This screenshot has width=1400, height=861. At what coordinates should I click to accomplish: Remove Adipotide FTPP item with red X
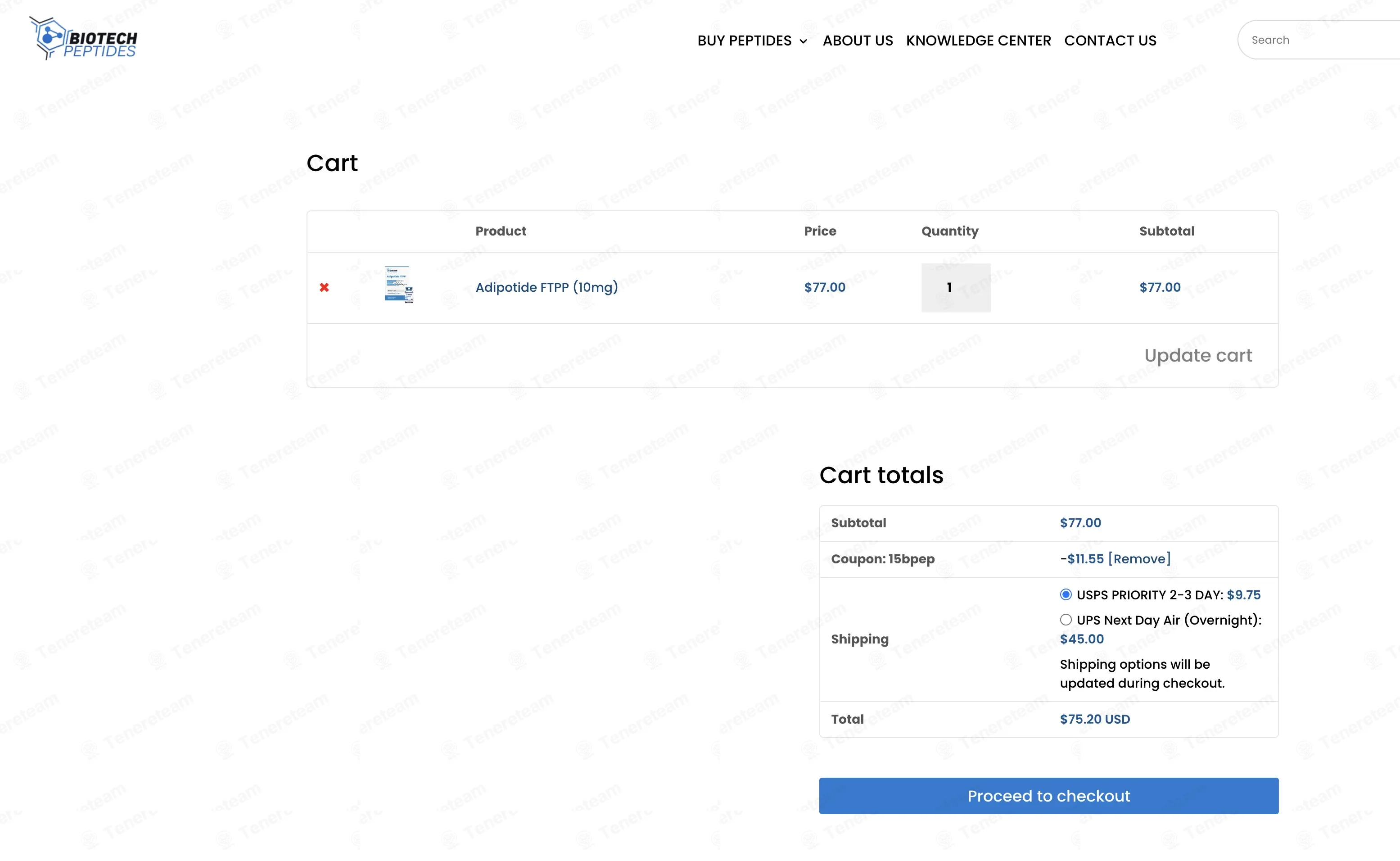tap(324, 288)
